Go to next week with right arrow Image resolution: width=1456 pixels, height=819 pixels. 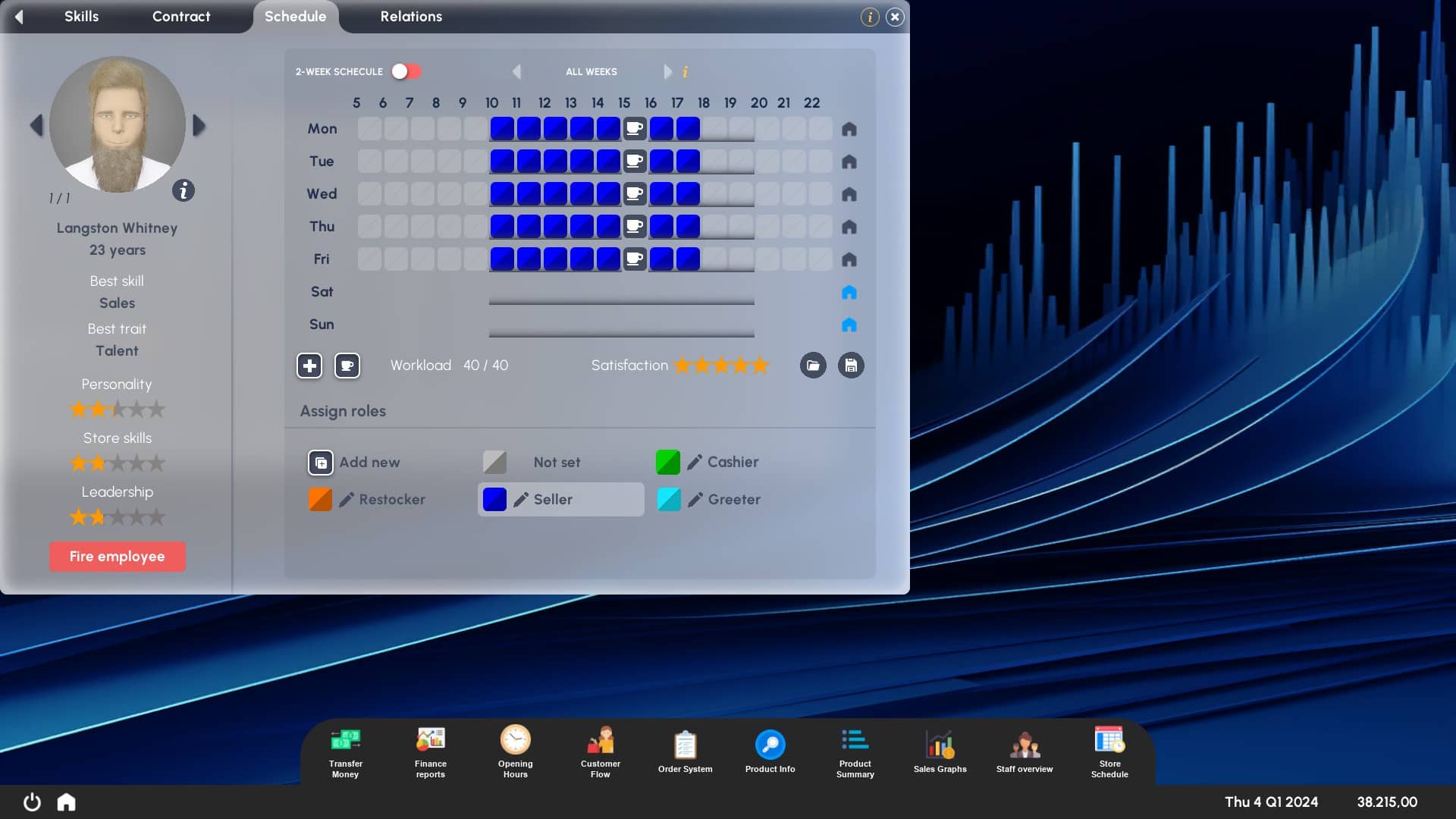[667, 71]
